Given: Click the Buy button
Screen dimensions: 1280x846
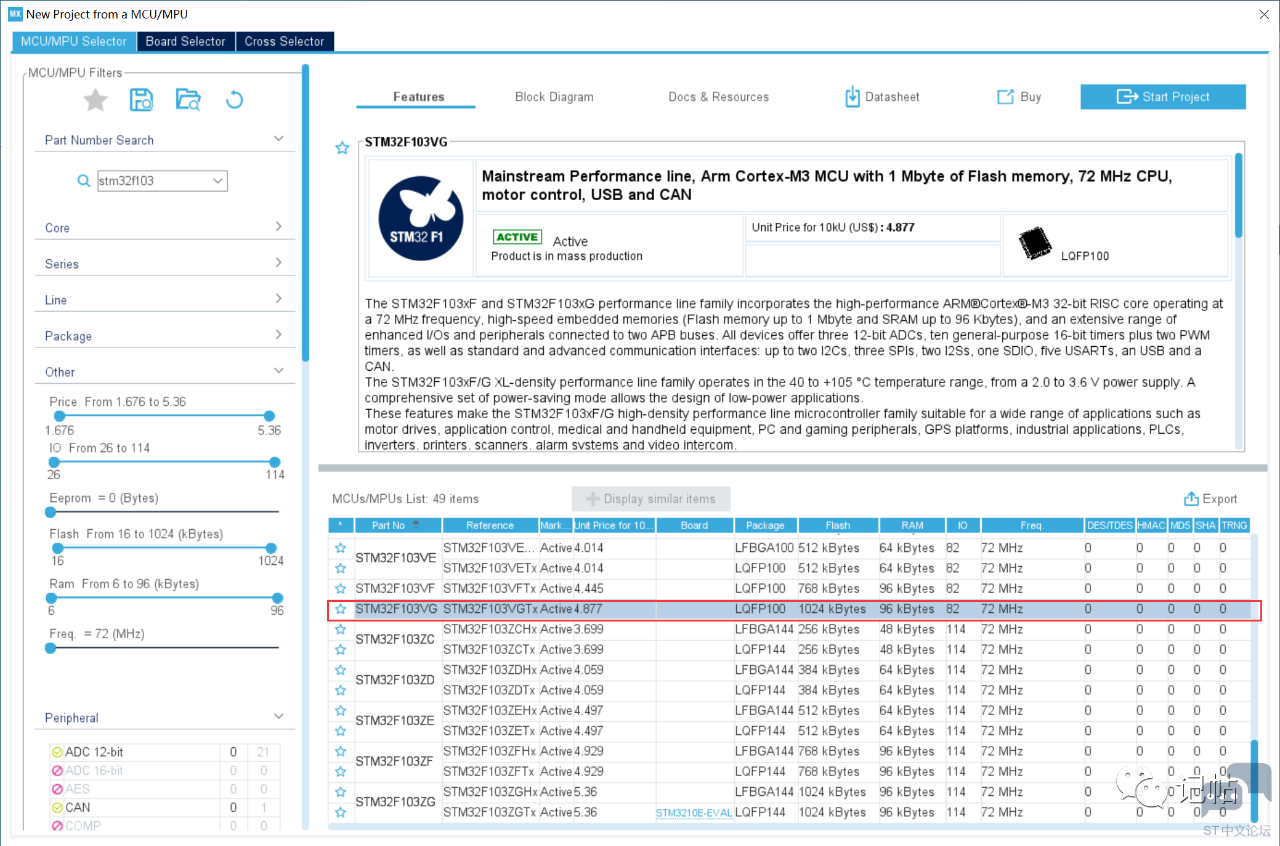Looking at the screenshot, I should (1019, 97).
